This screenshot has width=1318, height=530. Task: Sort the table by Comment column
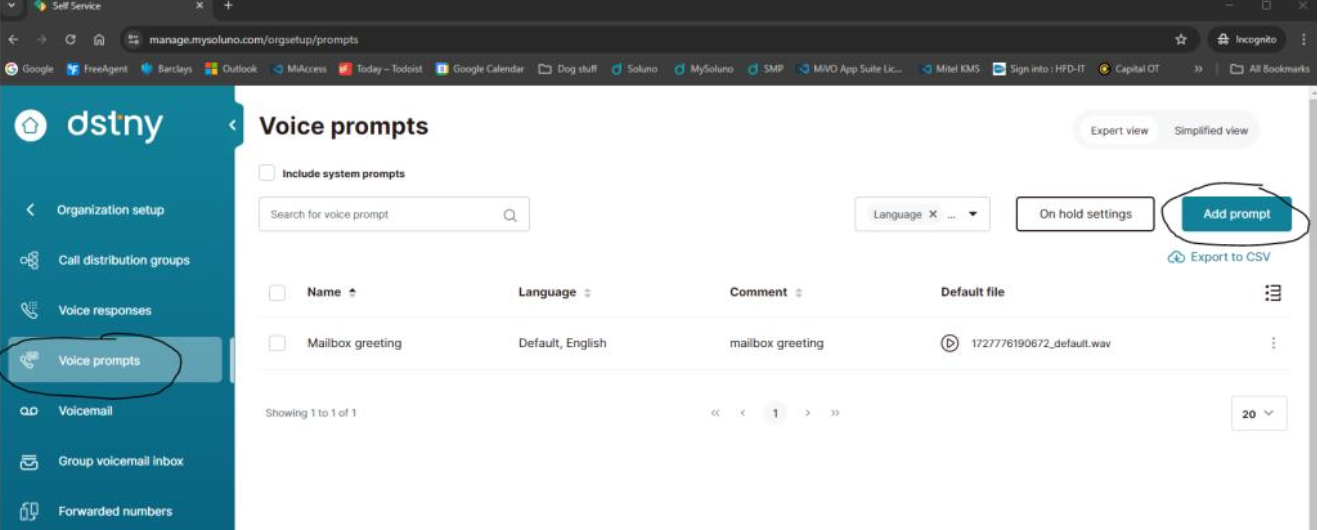click(x=766, y=292)
